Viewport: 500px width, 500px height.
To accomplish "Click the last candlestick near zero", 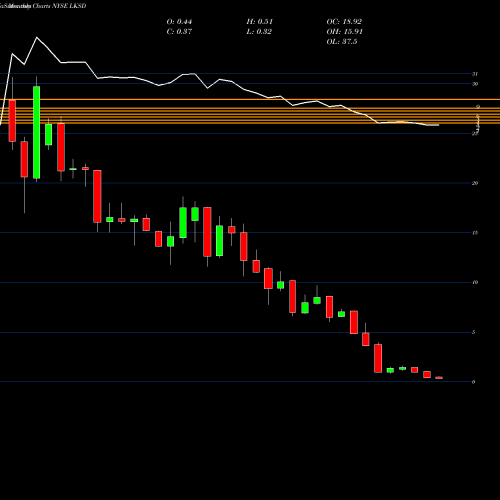I will click(439, 378).
